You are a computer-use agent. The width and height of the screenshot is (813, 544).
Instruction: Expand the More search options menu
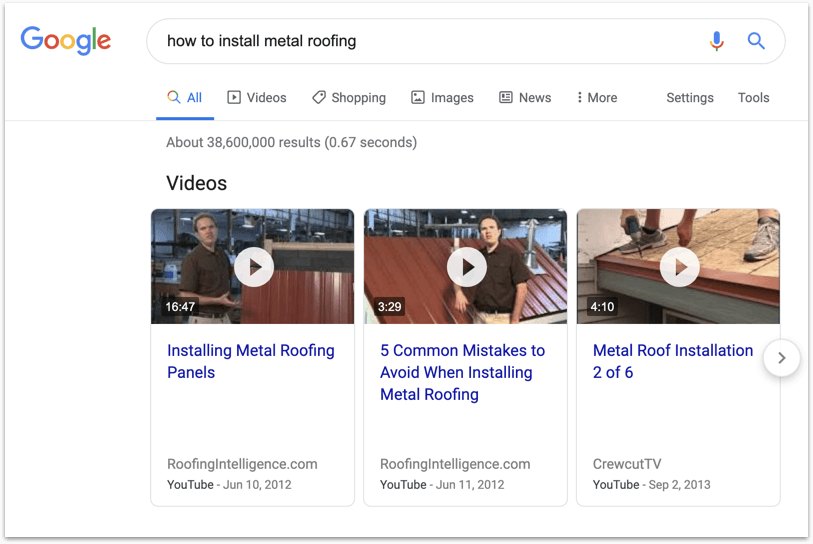tap(597, 98)
